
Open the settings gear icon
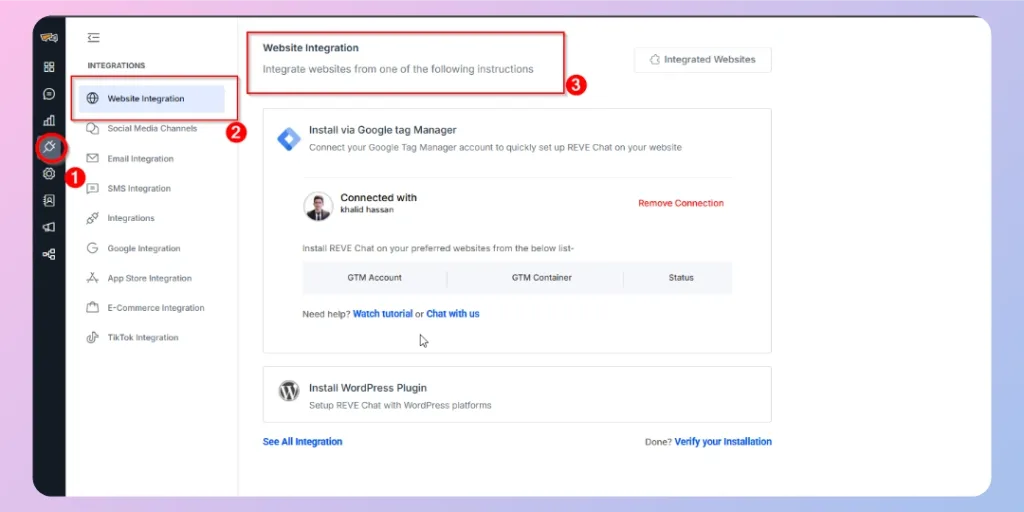pos(49,174)
